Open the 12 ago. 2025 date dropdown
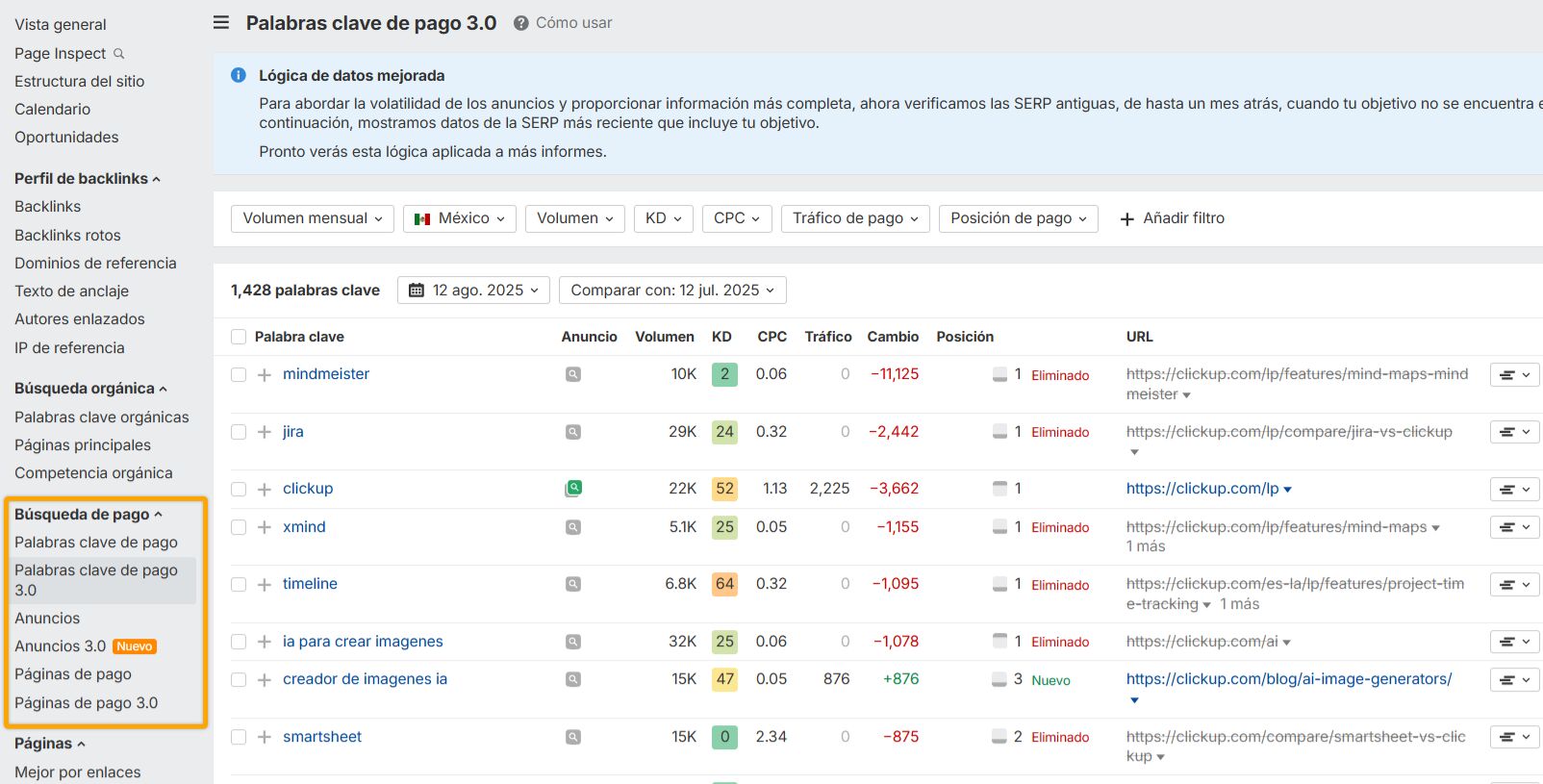Image resolution: width=1543 pixels, height=784 pixels. coord(473,291)
